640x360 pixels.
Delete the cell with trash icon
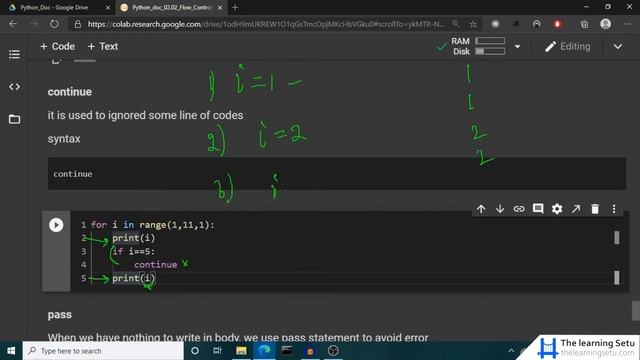595,209
